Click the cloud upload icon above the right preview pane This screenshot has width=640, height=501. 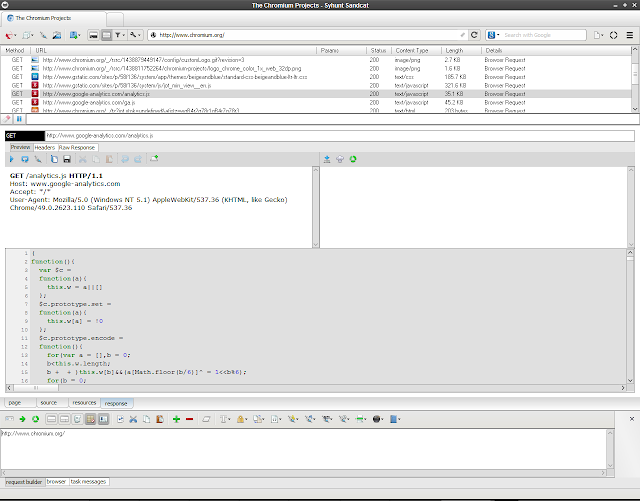click(x=340, y=159)
